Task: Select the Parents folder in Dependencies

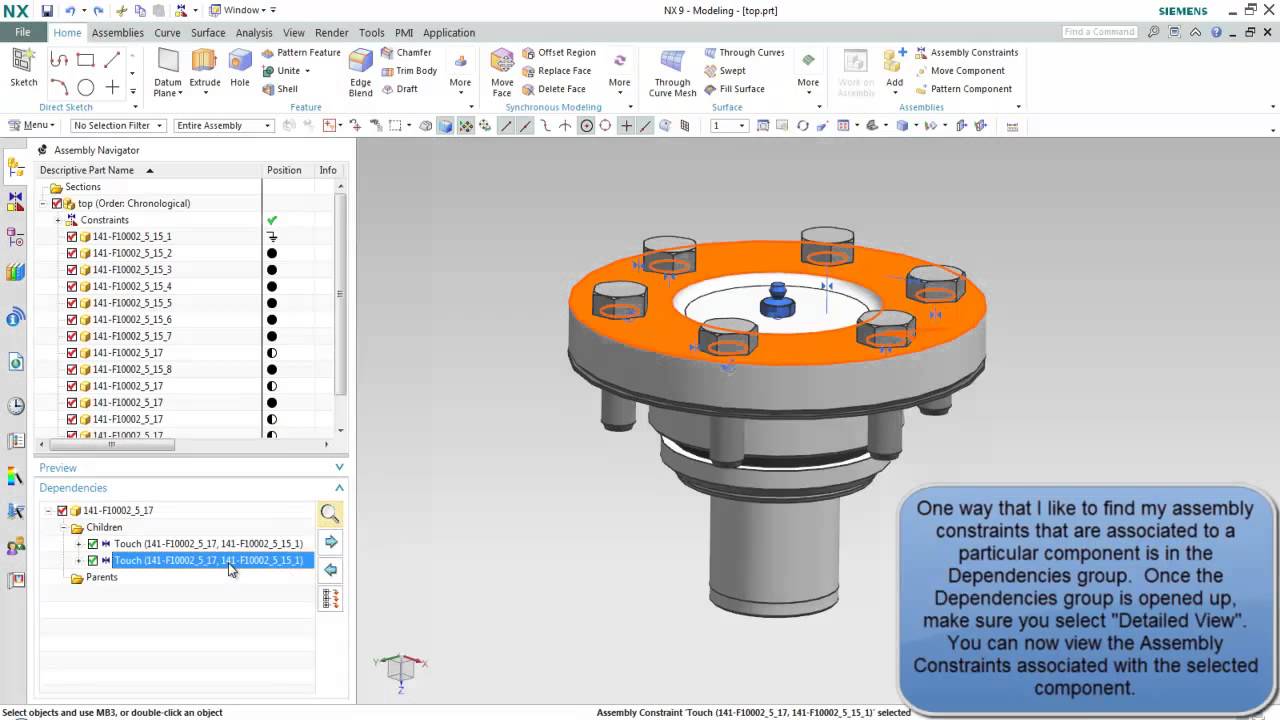Action: 95,578
